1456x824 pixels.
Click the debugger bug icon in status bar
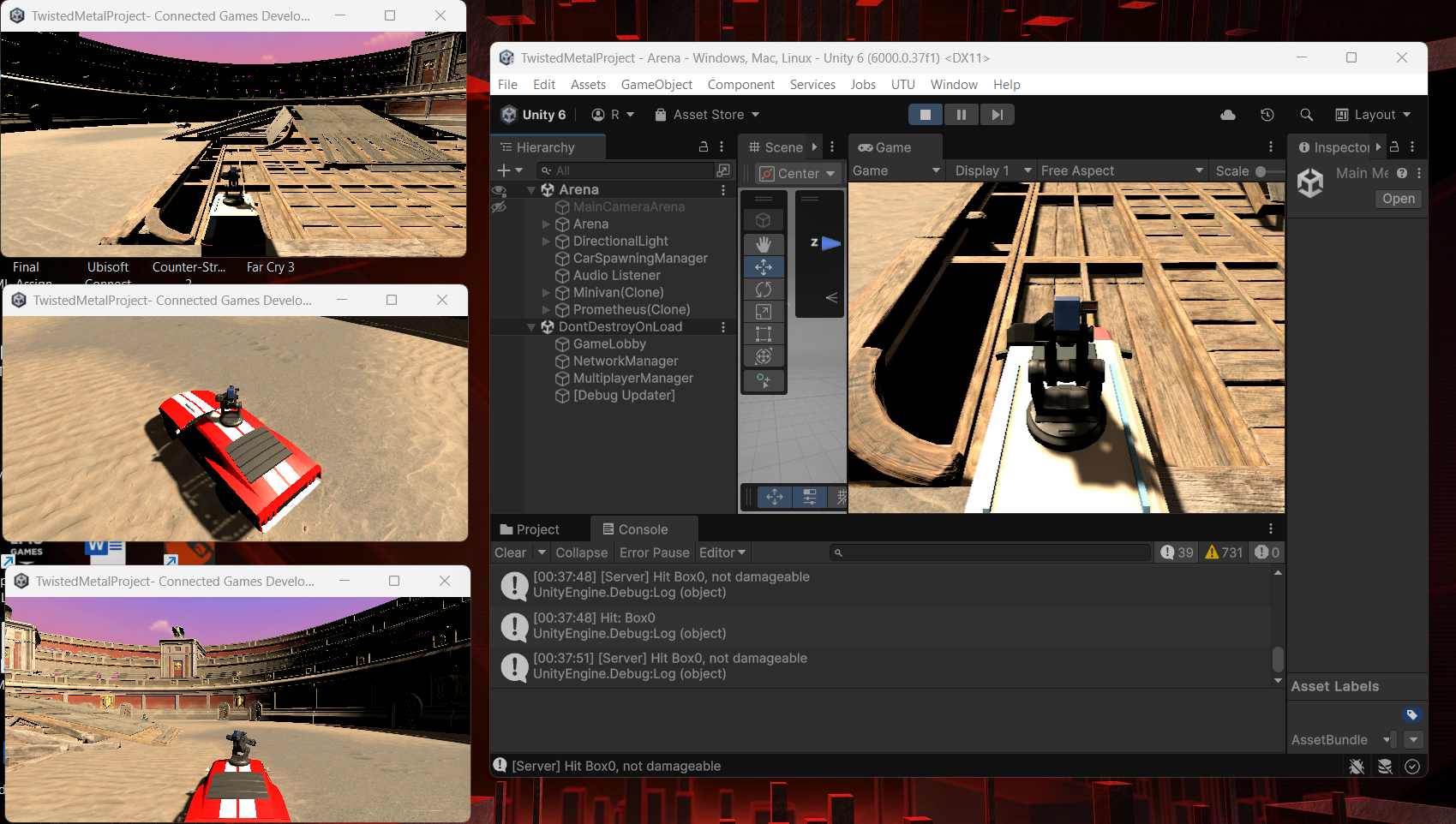(x=1357, y=767)
